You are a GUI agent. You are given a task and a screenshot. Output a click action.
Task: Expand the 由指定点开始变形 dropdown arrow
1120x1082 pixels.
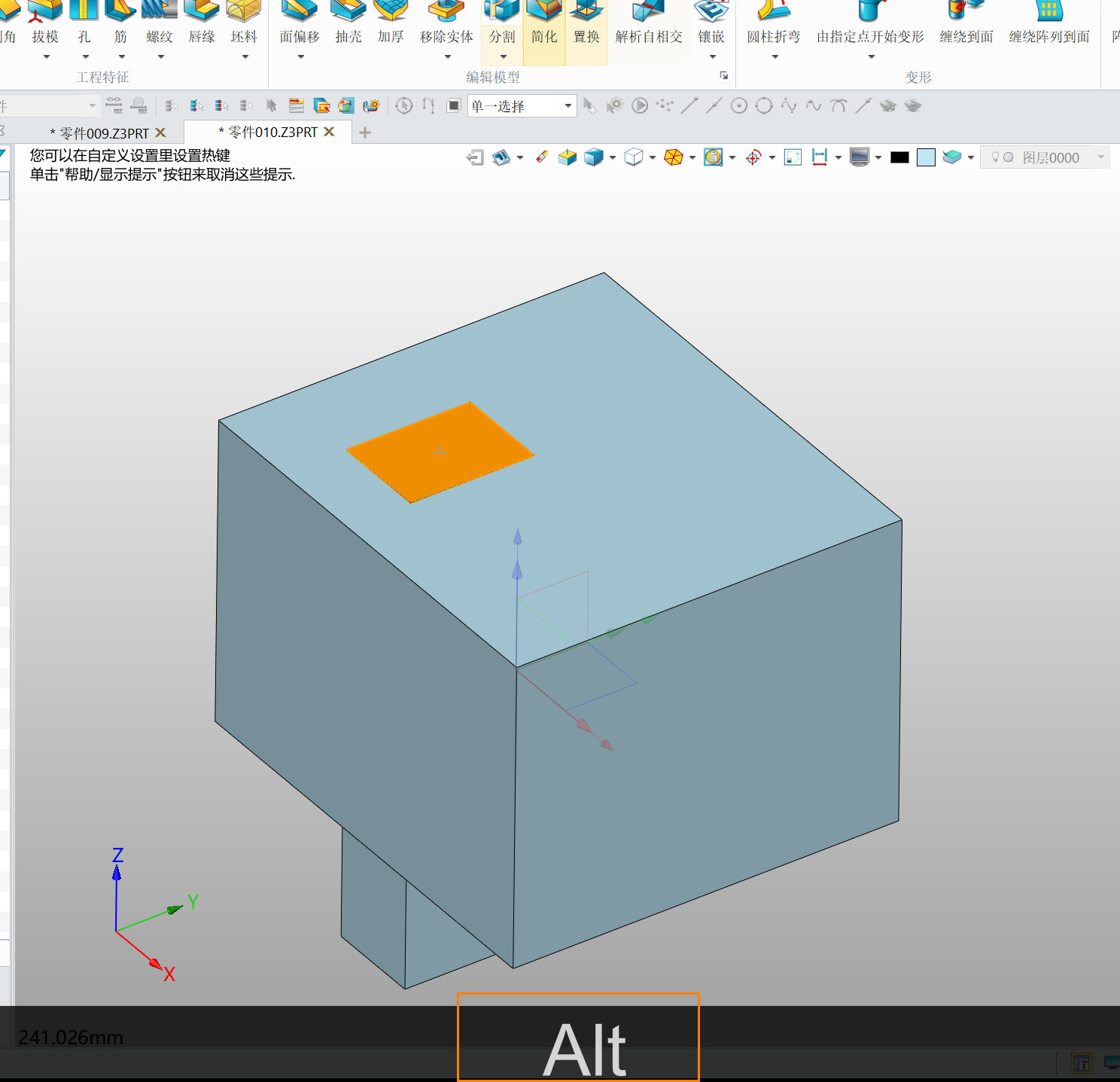[x=872, y=57]
